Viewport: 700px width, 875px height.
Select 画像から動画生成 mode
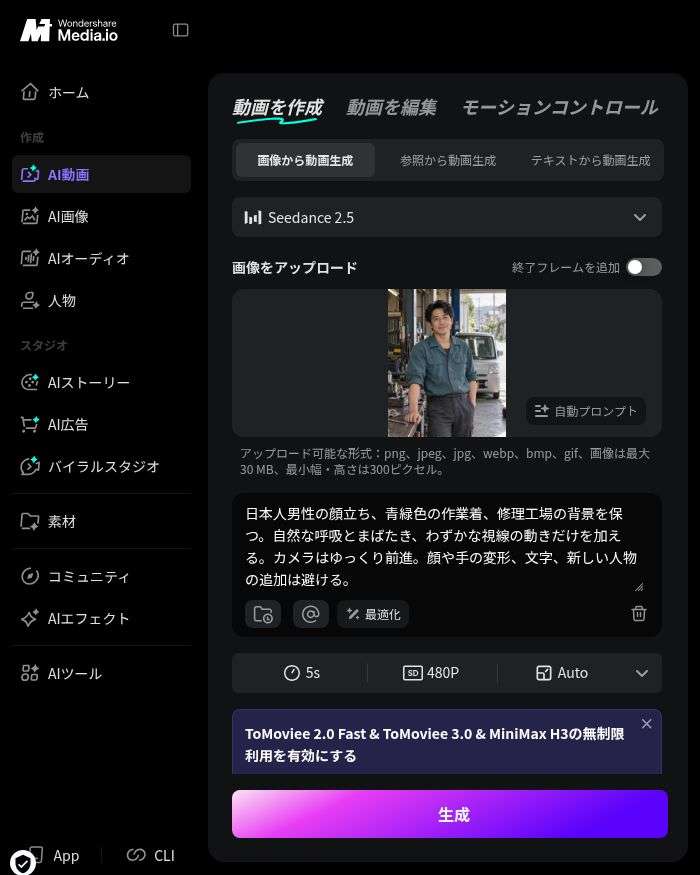(x=305, y=160)
